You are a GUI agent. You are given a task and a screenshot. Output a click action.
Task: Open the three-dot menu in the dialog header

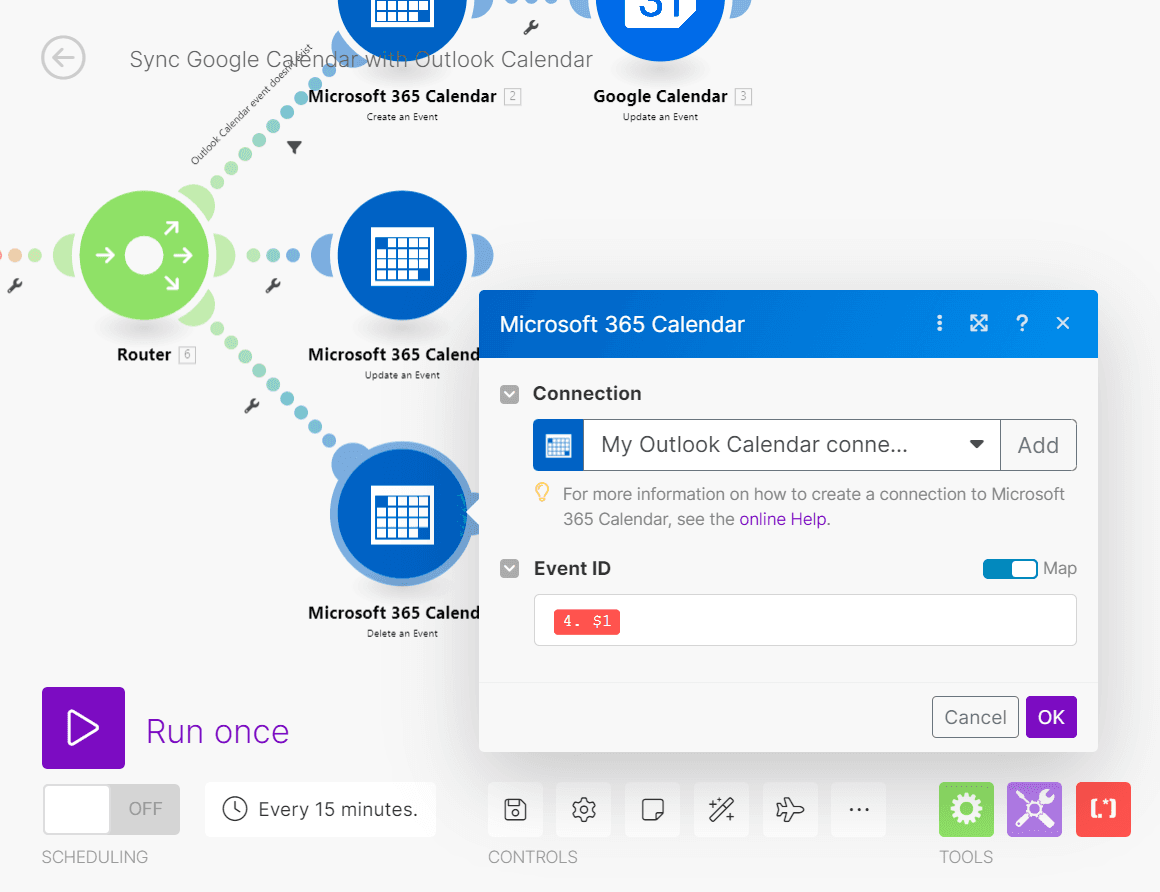(939, 323)
